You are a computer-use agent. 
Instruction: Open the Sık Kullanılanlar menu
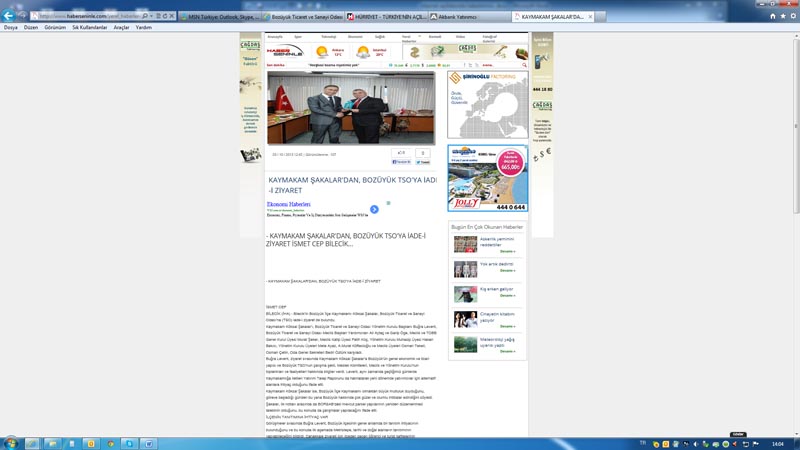tap(90, 28)
